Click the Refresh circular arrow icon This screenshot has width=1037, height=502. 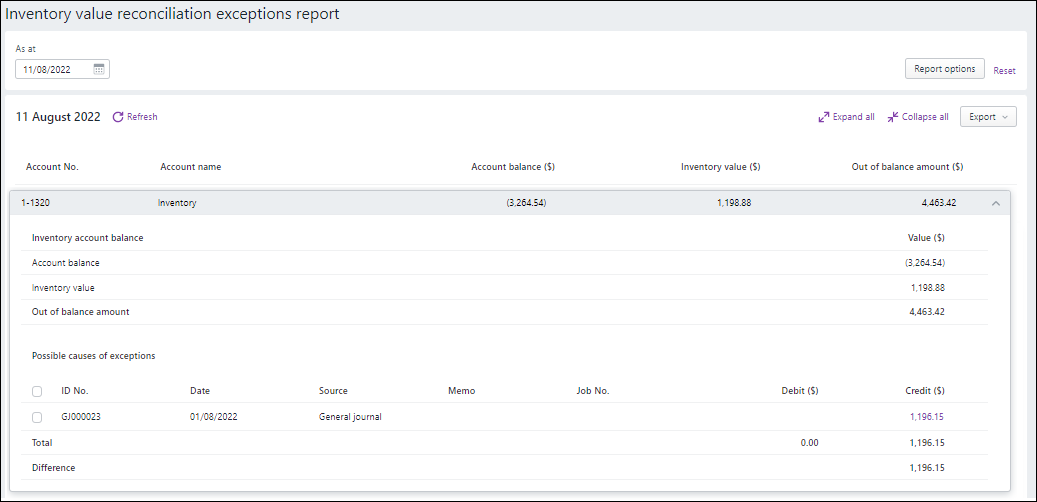pyautogui.click(x=118, y=117)
